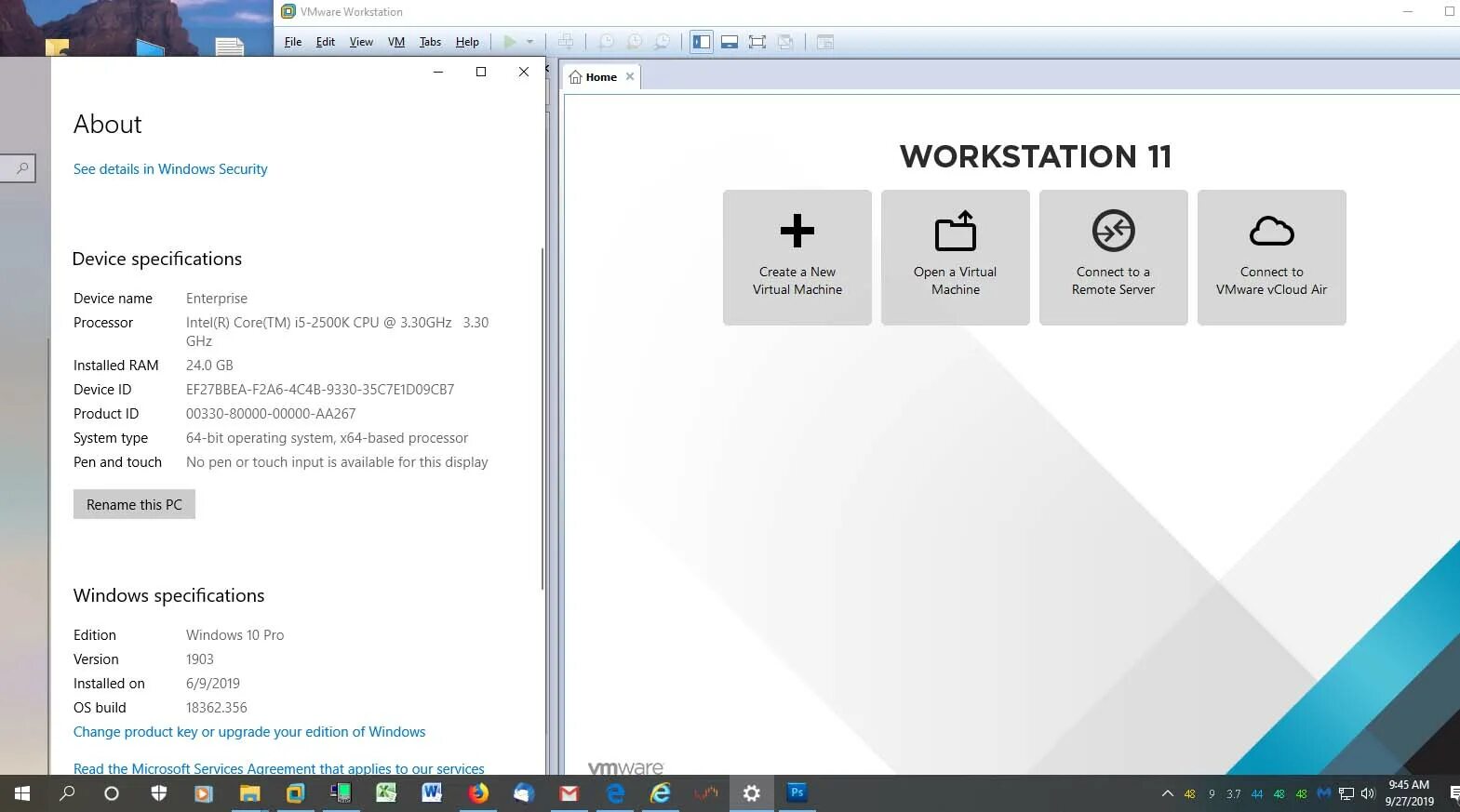Open Windows Security shield icon on taskbar
1460x812 pixels.
point(159,793)
